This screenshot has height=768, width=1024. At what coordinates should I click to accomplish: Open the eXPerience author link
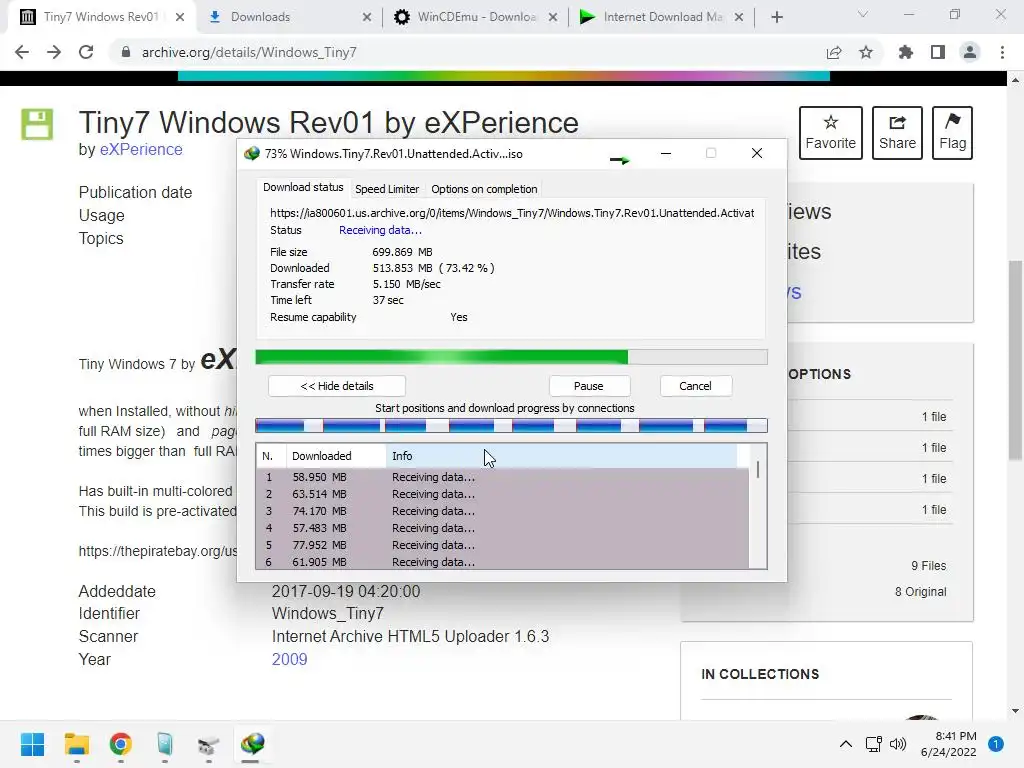tap(141, 150)
